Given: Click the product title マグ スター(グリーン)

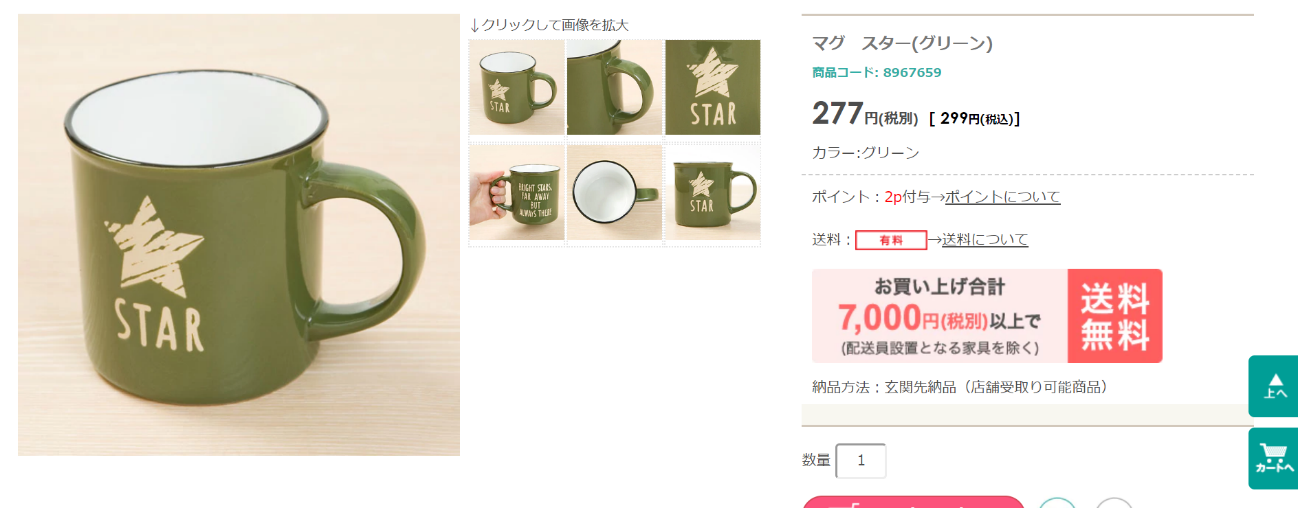Looking at the screenshot, I should [902, 44].
